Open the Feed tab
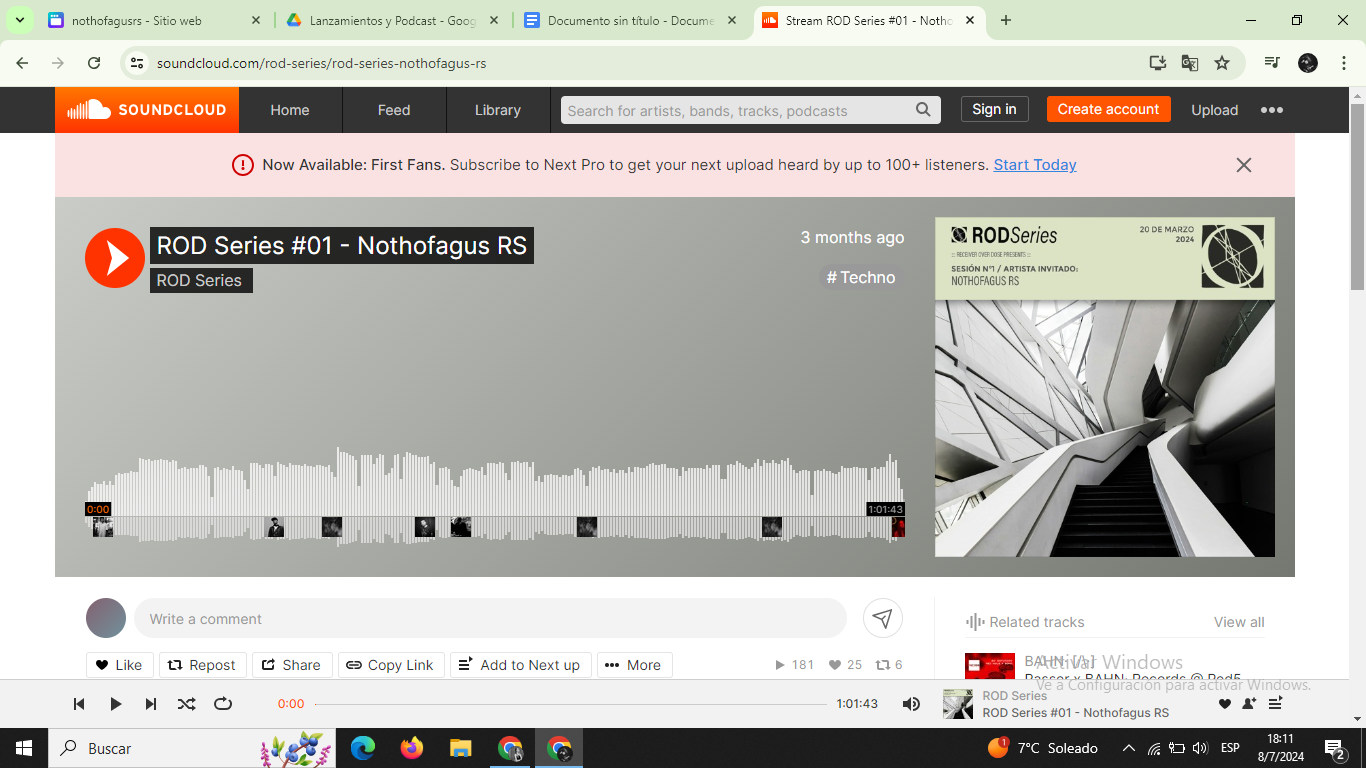The width and height of the screenshot is (1366, 768). [x=394, y=110]
